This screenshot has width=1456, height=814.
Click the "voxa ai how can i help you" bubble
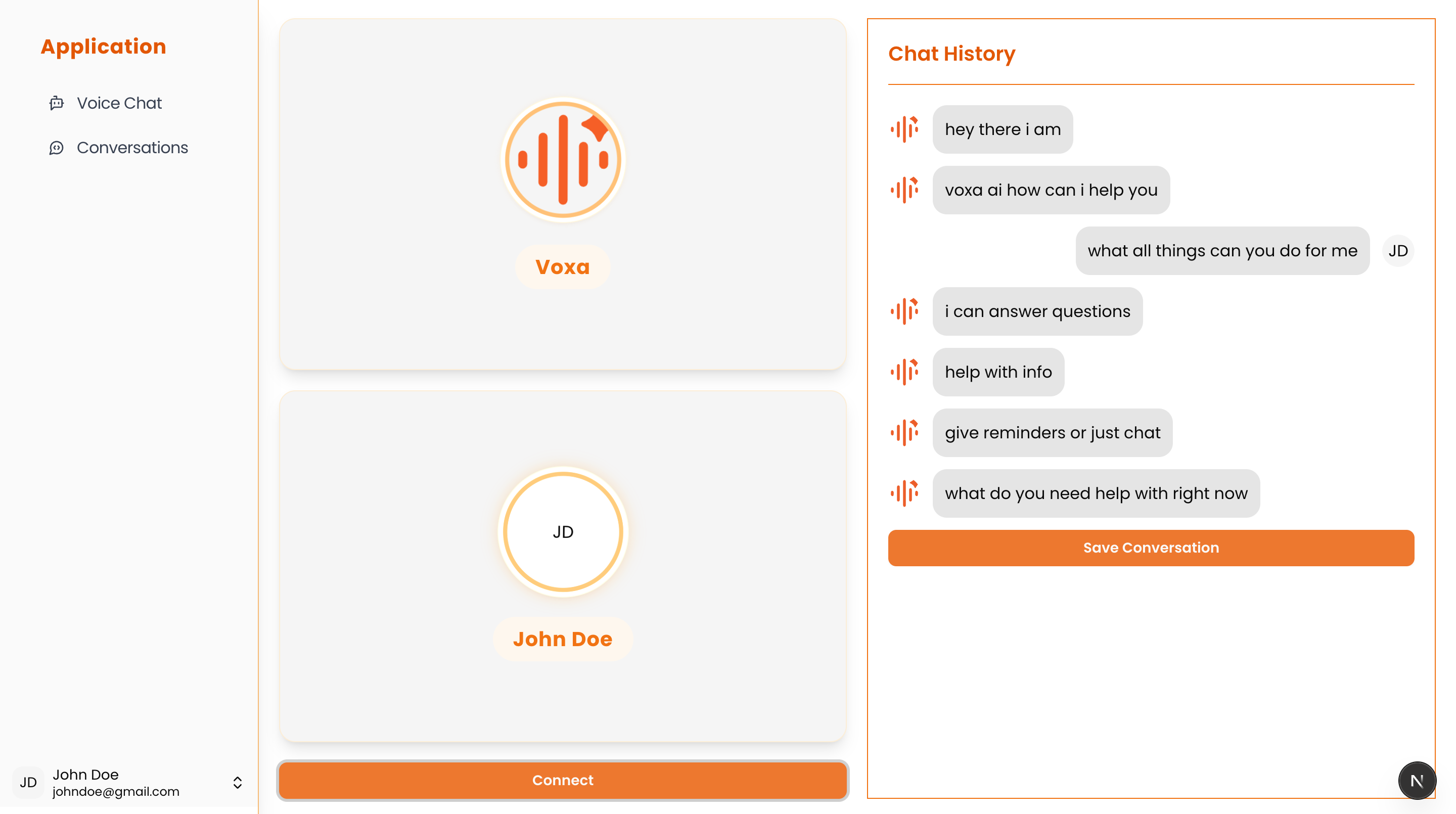pos(1051,190)
